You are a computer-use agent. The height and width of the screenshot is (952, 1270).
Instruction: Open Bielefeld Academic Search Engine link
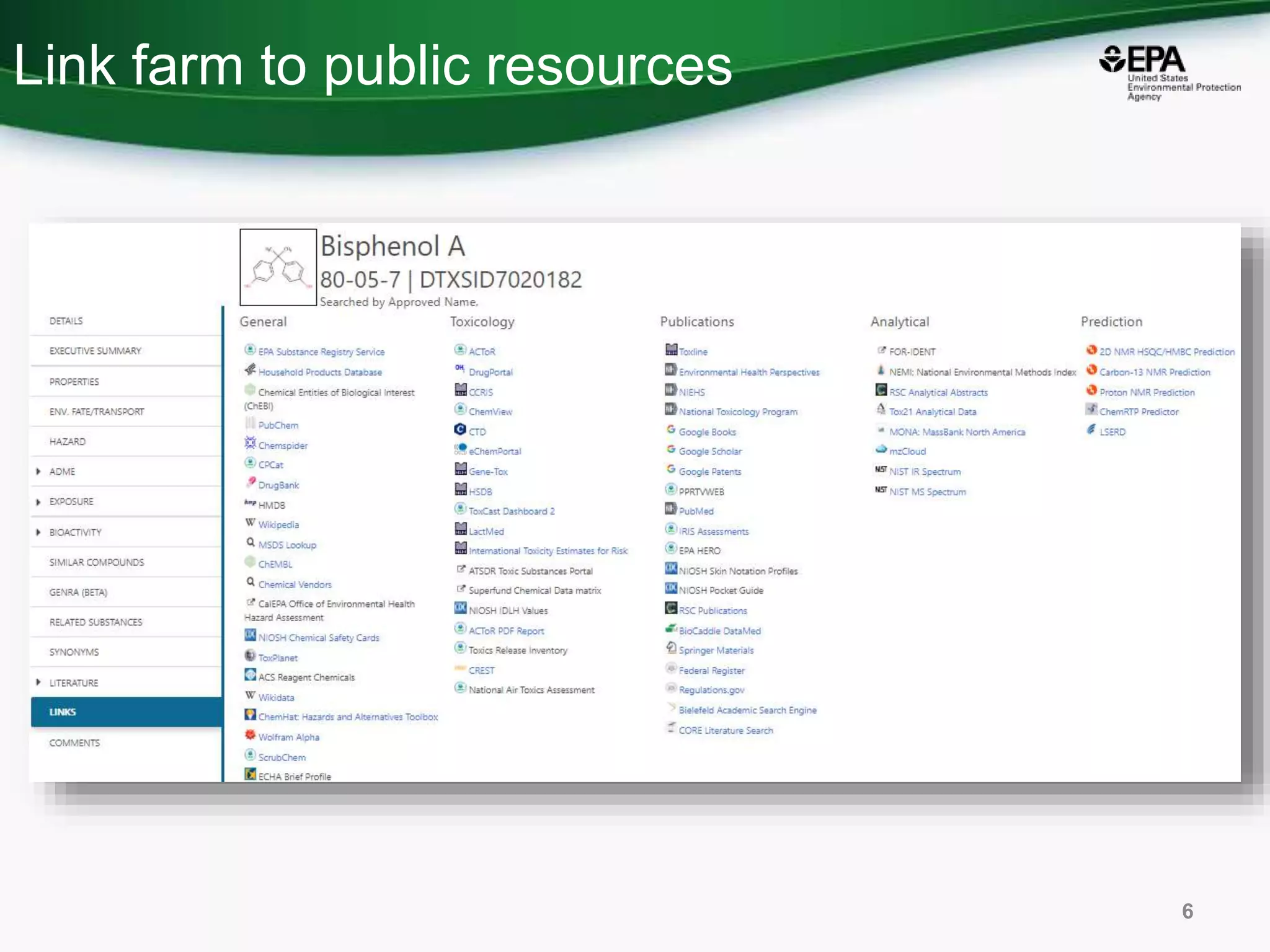point(748,710)
